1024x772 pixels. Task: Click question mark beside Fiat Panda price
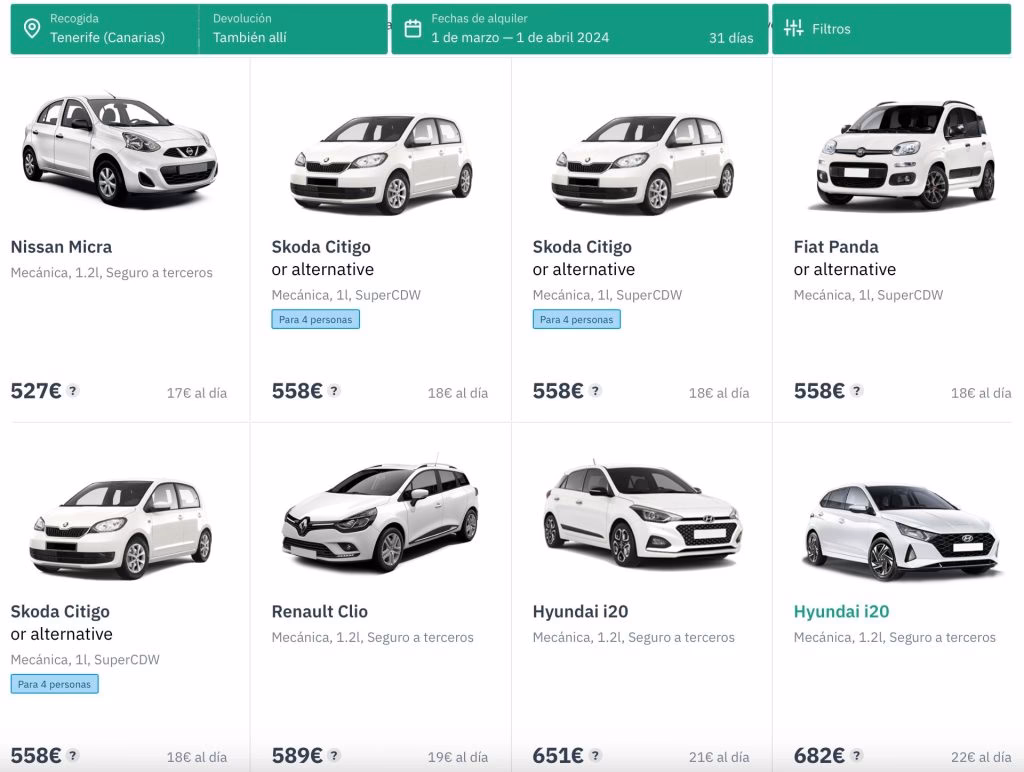[x=857, y=391]
